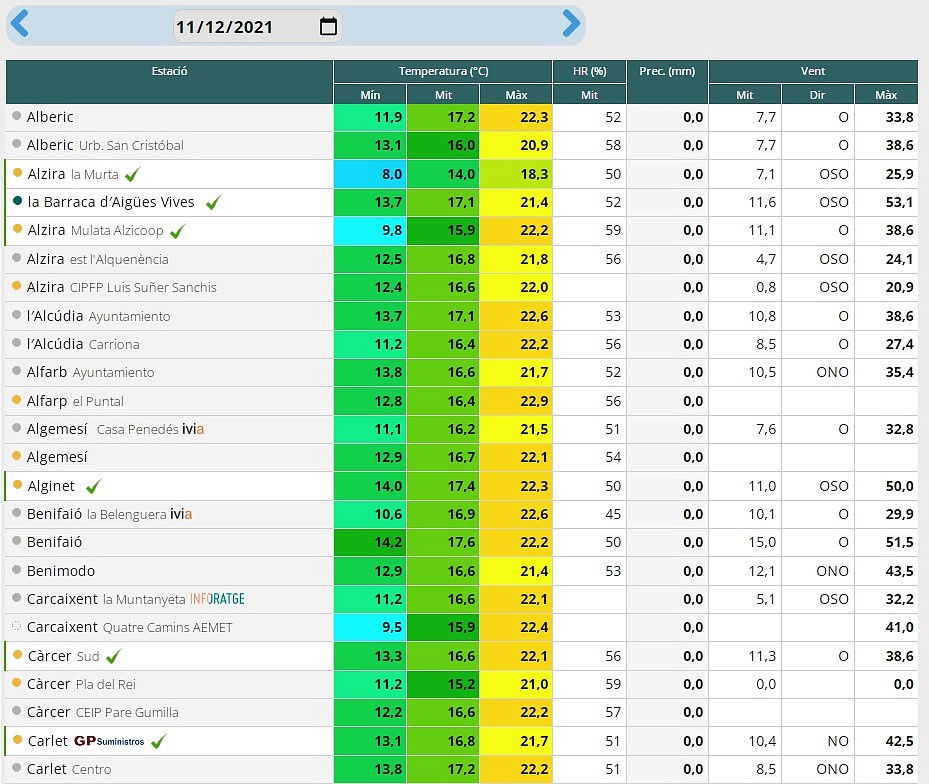Sort by temperature Màx column header
This screenshot has height=784, width=929.
click(x=516, y=95)
